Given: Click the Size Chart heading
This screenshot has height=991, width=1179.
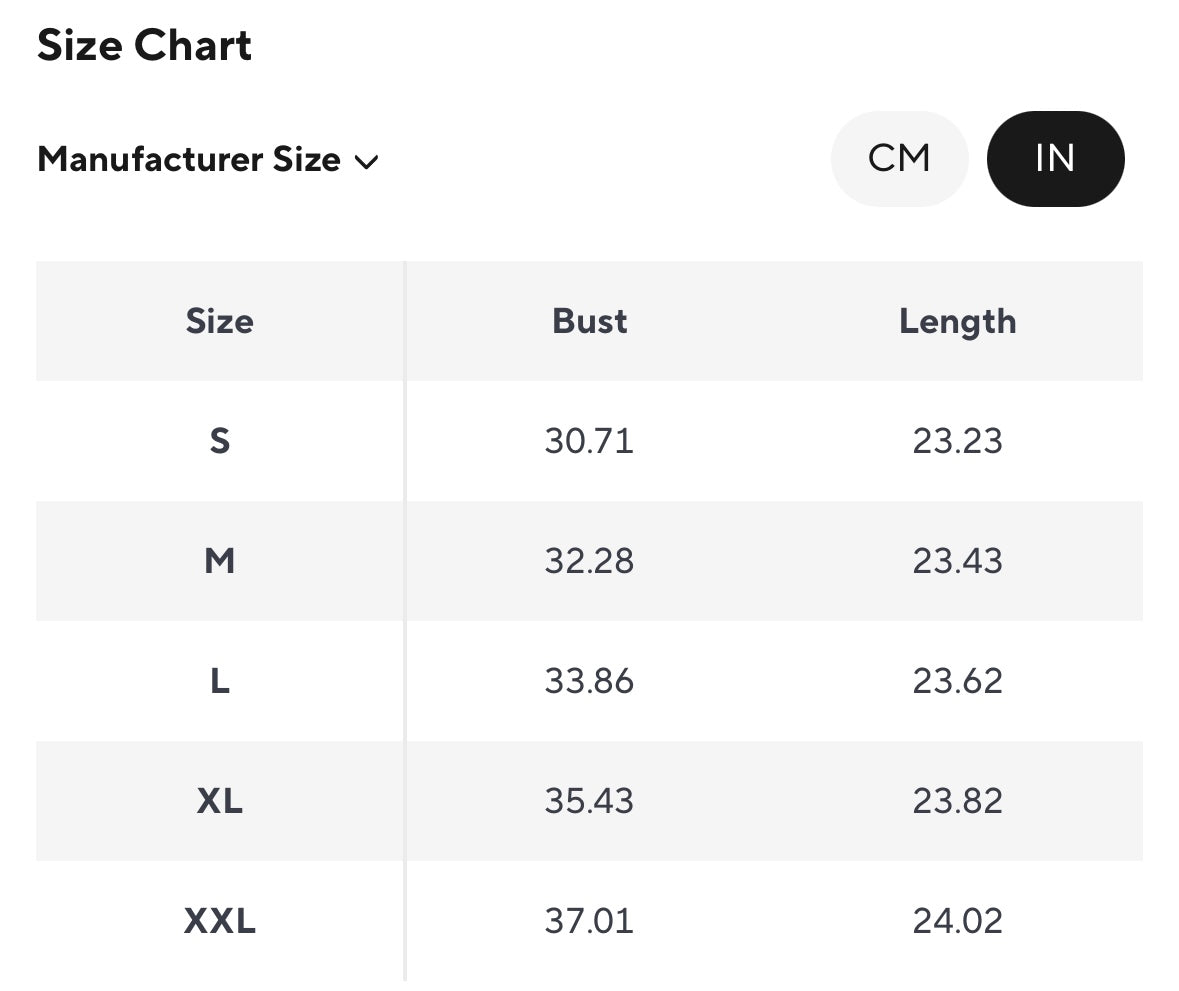Looking at the screenshot, I should tap(145, 46).
